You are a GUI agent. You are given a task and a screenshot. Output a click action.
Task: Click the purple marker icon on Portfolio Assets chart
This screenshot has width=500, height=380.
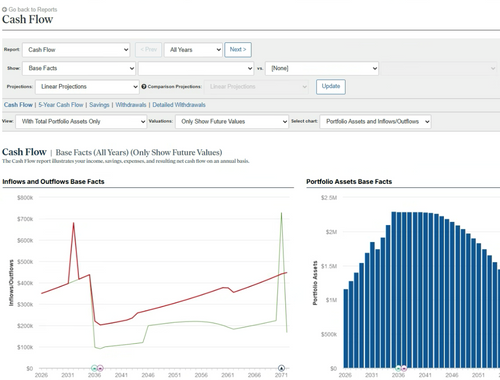404,368
